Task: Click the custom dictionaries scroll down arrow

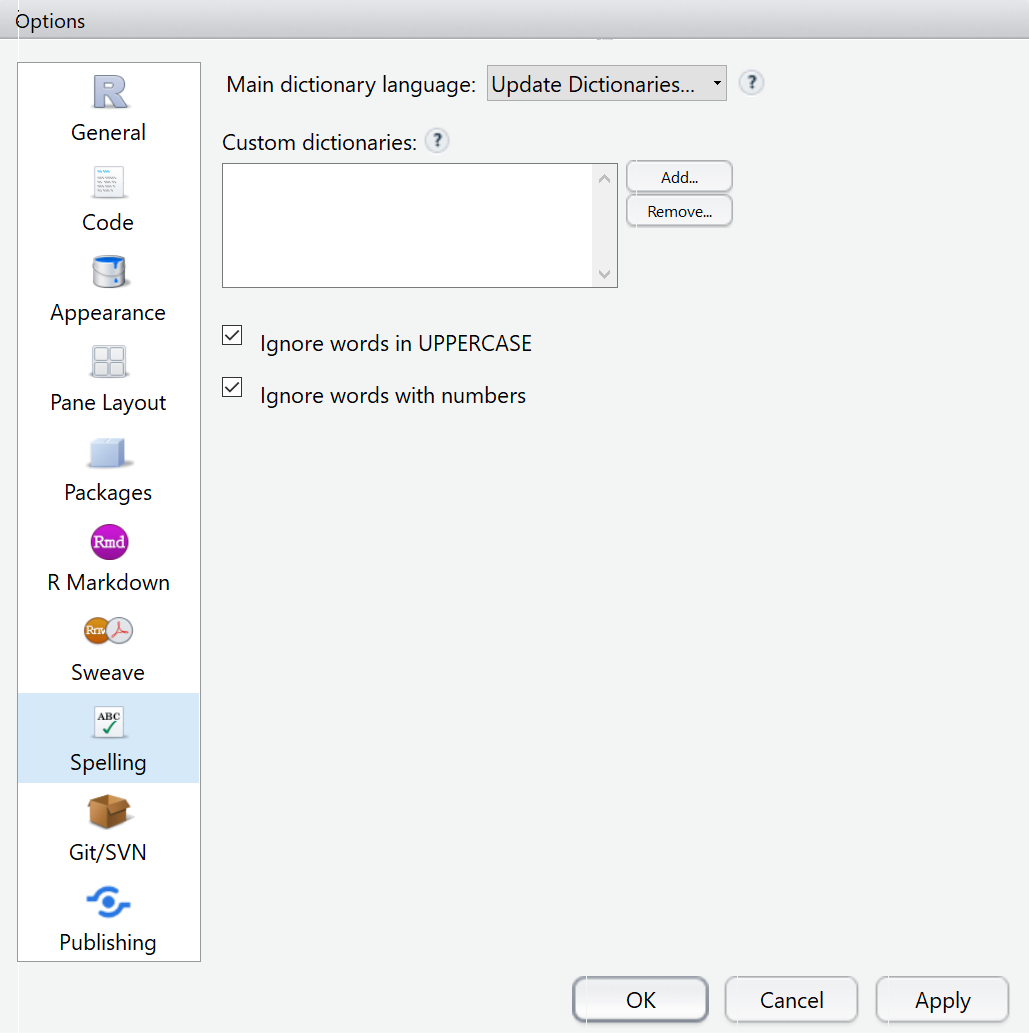Action: pyautogui.click(x=604, y=273)
